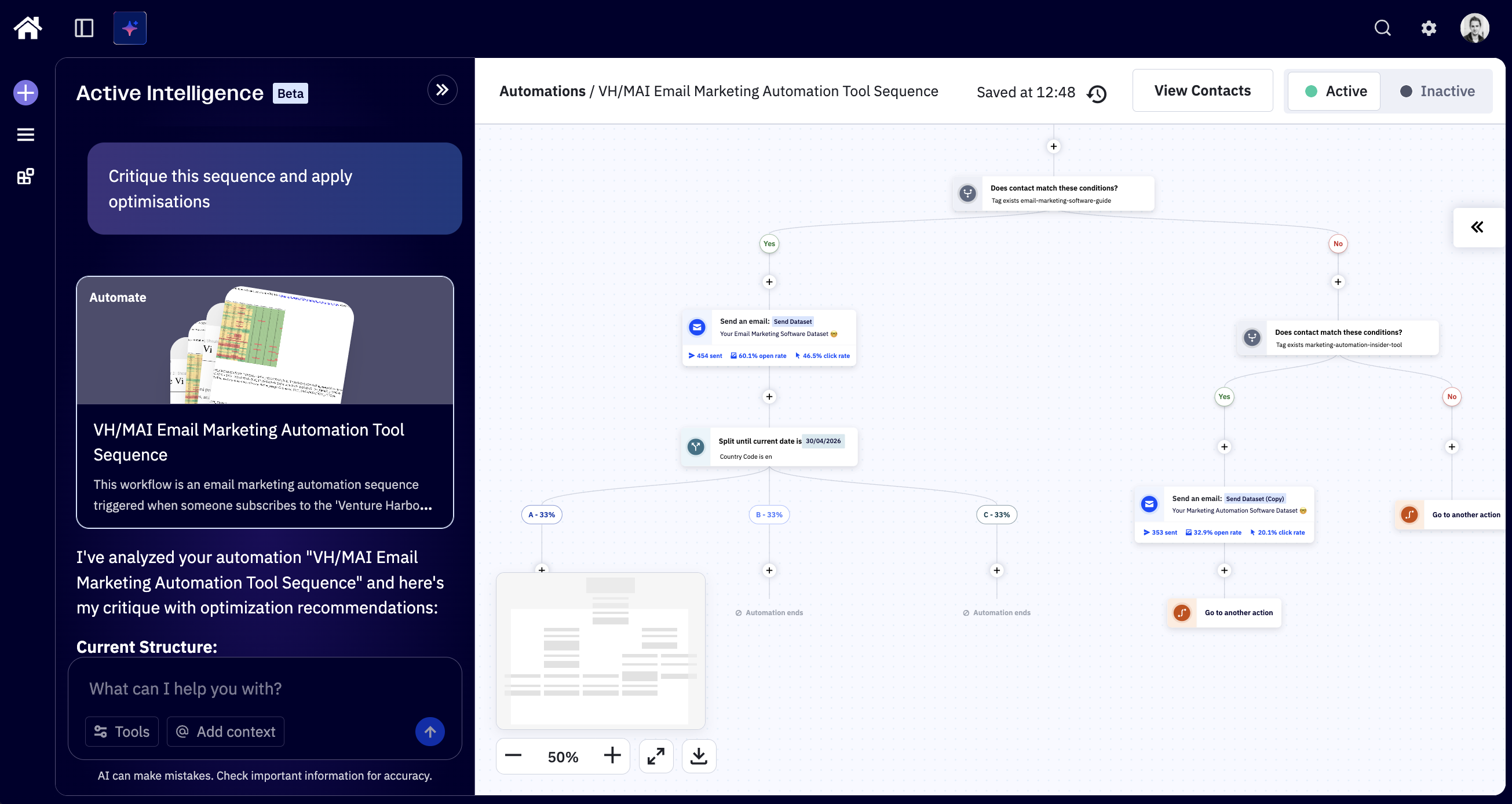Click the 353 sent statistic
Viewport: 1512px width, 804px height.
pos(1160,532)
